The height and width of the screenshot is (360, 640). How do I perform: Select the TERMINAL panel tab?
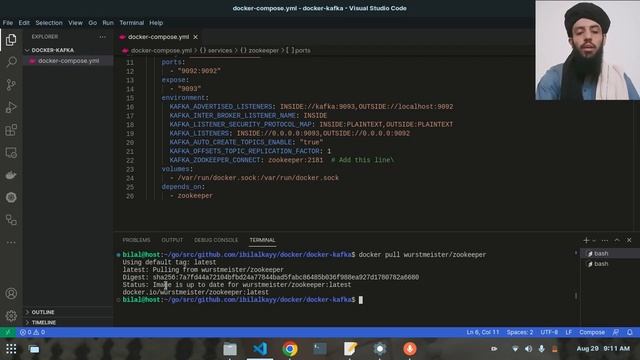tap(262, 240)
